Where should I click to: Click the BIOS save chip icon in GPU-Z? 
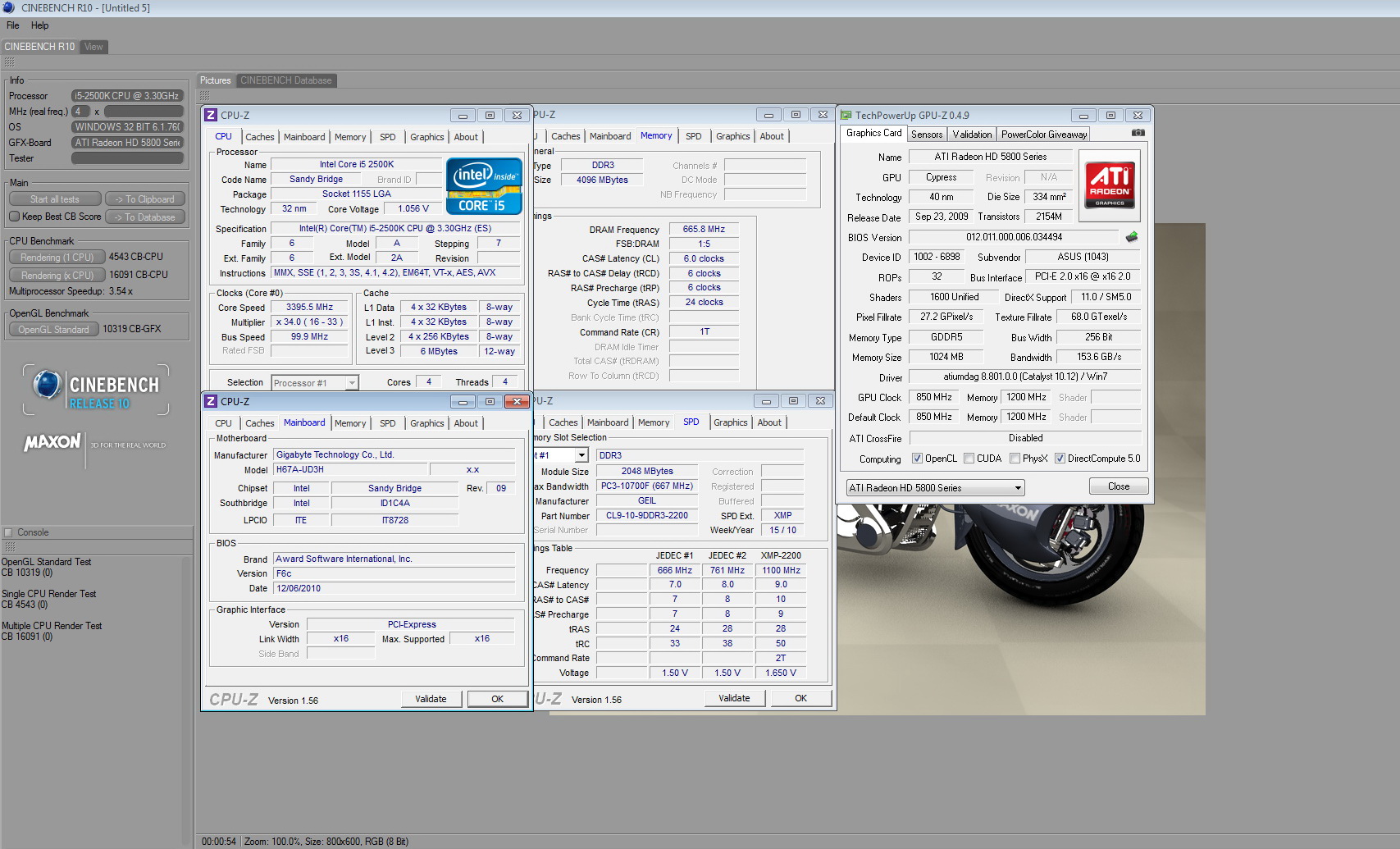click(1132, 237)
